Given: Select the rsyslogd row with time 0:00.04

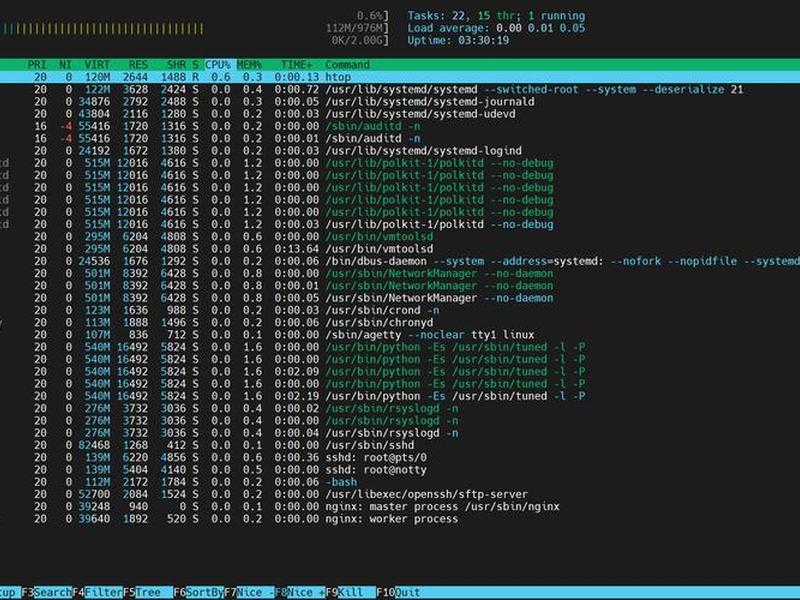Looking at the screenshot, I should click(x=400, y=433).
